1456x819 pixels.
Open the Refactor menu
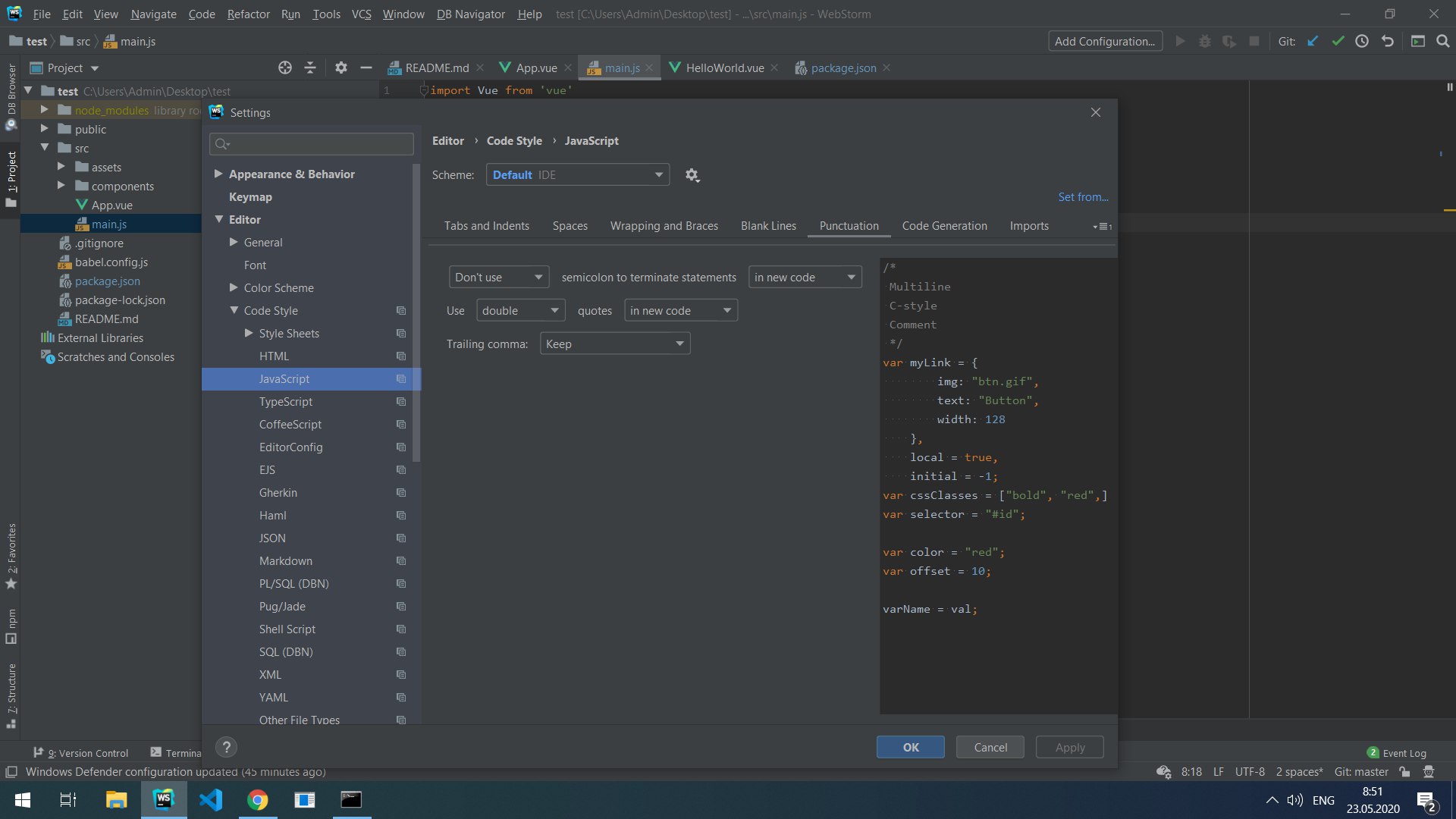248,14
